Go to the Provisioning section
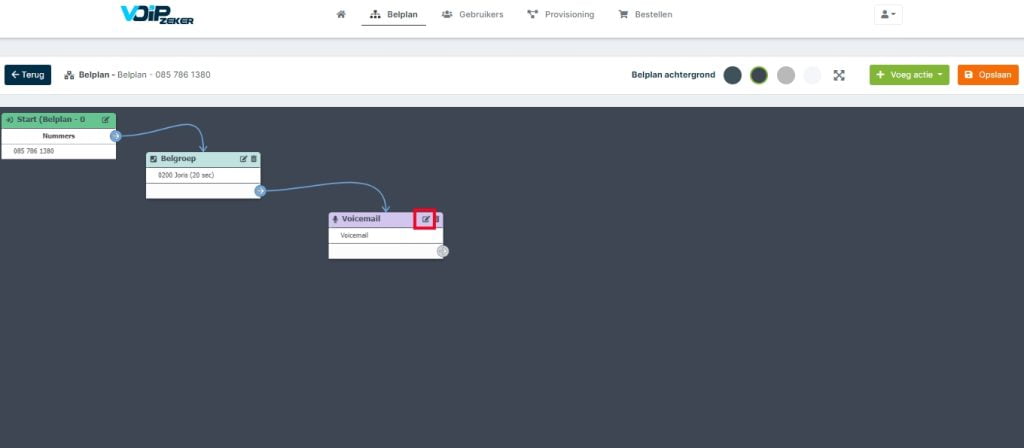This screenshot has width=1024, height=448. (560, 14)
